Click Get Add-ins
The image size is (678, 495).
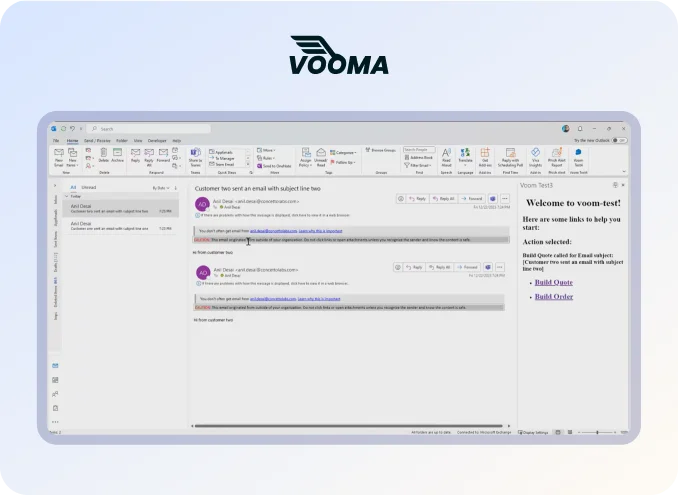click(485, 157)
